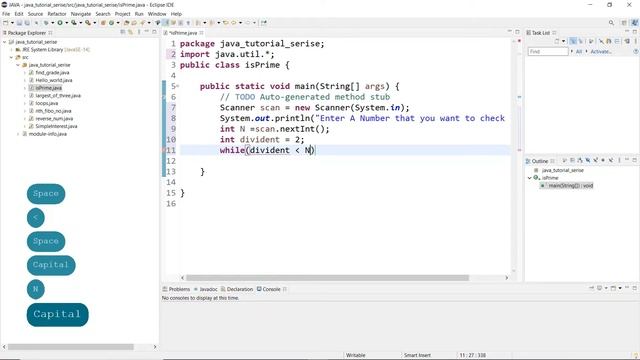The width and height of the screenshot is (640, 360).
Task: Click Open Console icon in console toolbar
Action: click(x=613, y=288)
